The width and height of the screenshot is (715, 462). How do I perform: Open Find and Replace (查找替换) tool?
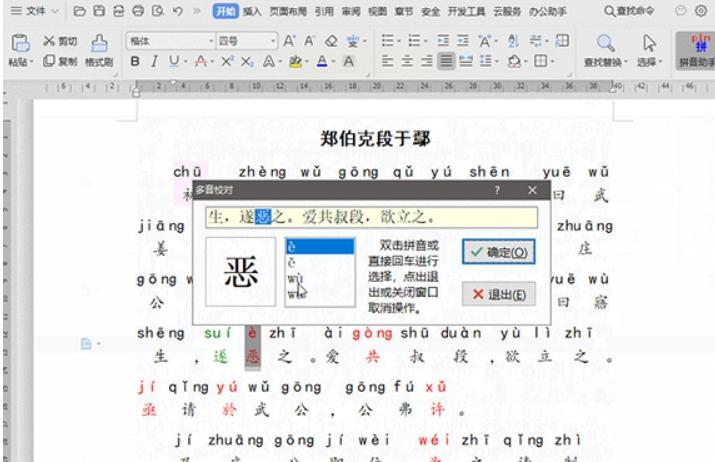606,50
